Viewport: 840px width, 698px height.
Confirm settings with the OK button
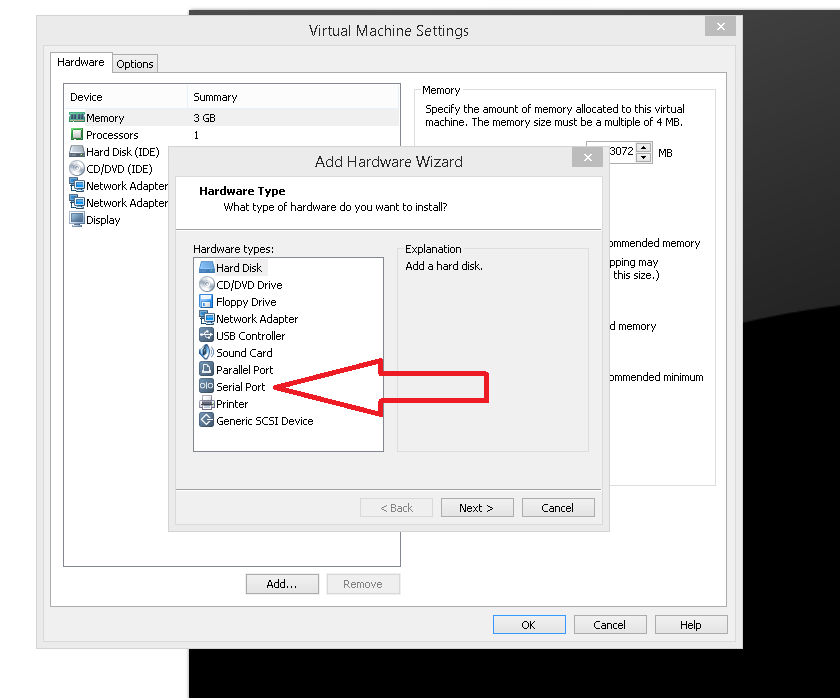click(529, 624)
